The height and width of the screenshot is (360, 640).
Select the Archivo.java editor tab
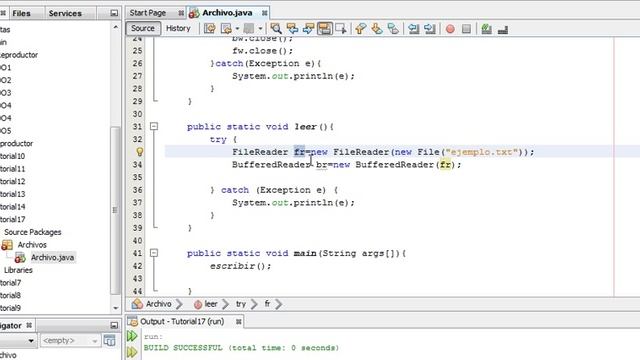click(x=227, y=13)
